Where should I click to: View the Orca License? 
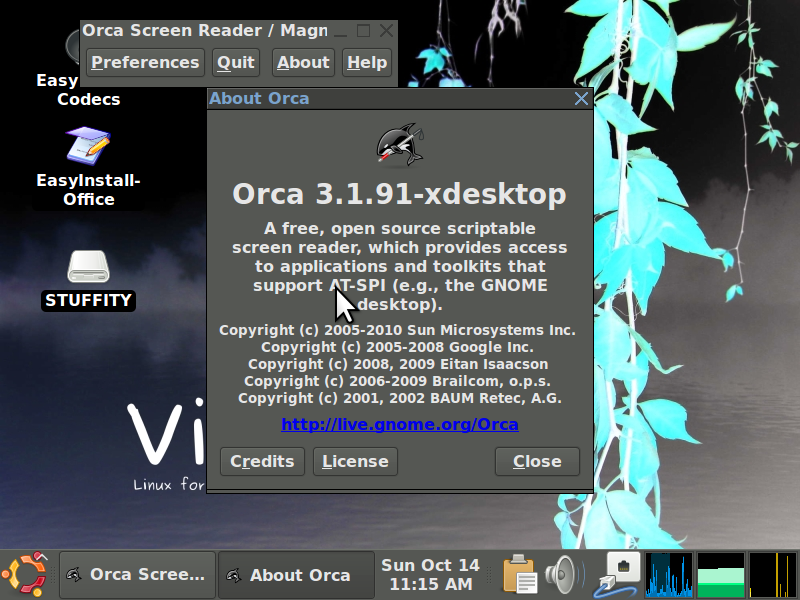coord(355,461)
